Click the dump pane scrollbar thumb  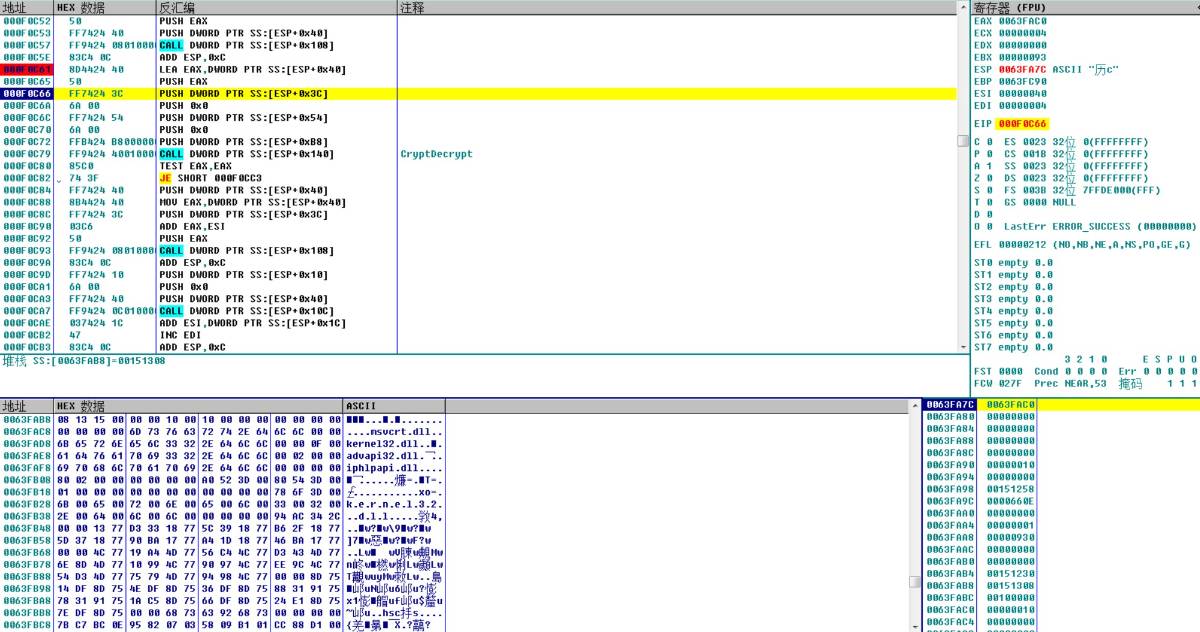[914, 581]
